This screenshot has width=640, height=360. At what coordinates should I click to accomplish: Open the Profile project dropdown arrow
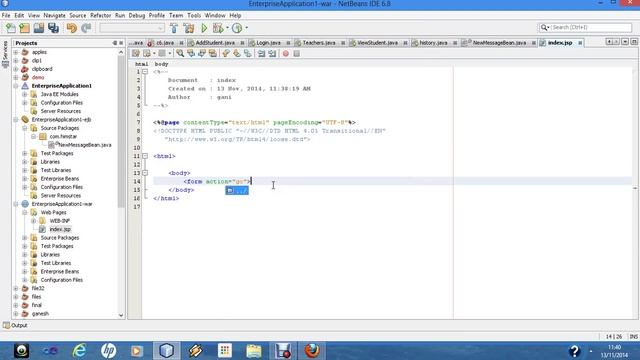[x=246, y=28]
